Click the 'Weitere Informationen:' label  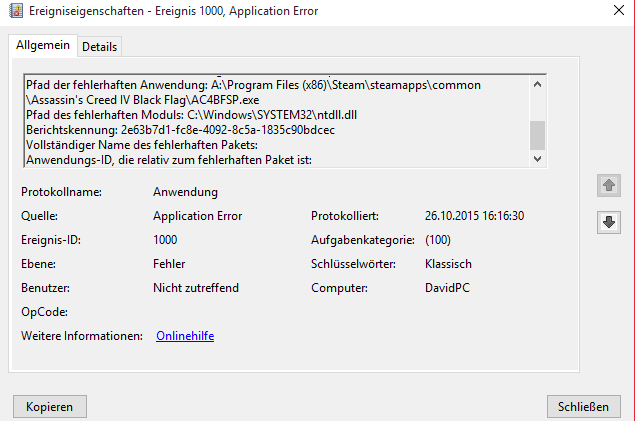(82, 336)
